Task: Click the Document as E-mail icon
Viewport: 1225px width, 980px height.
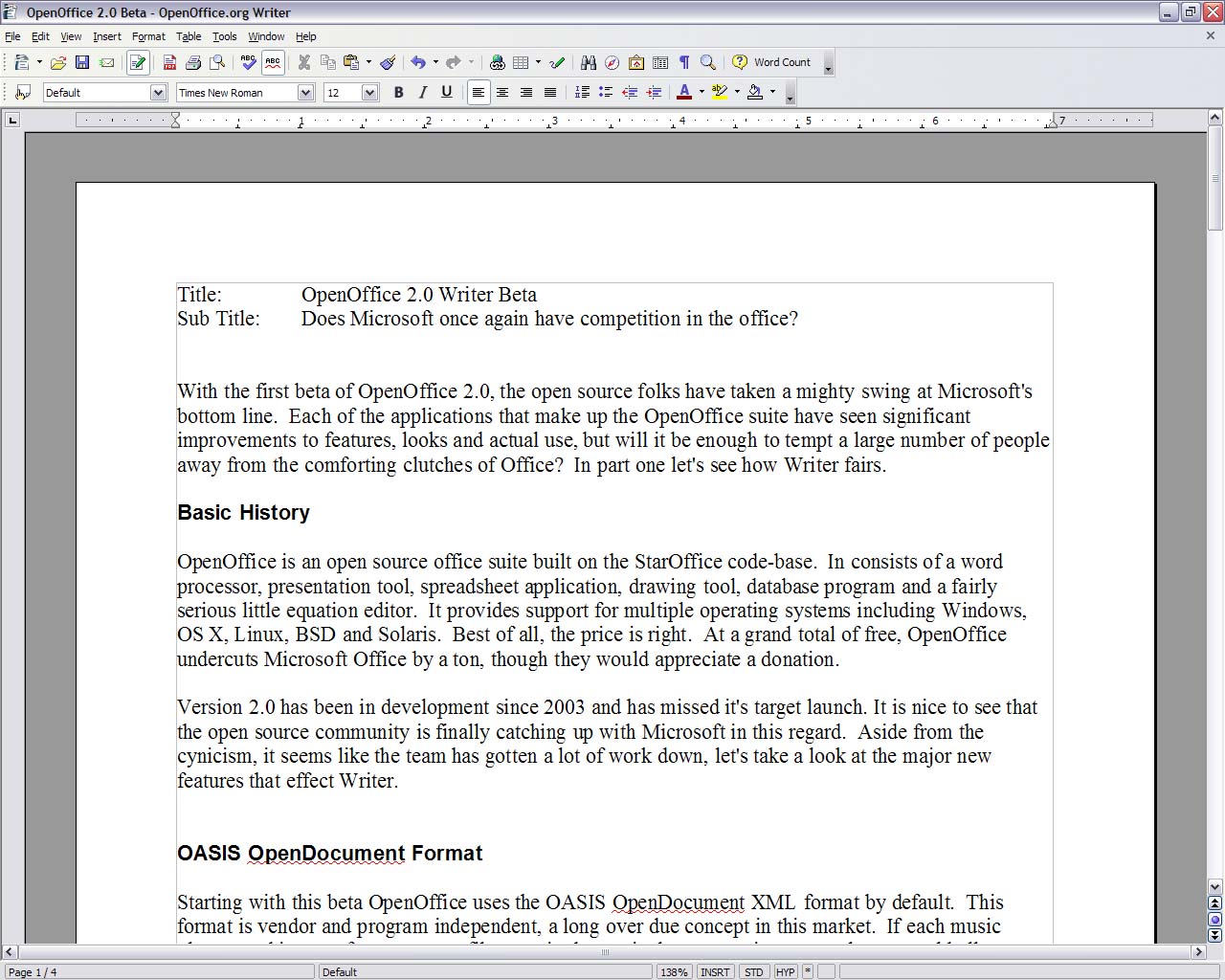Action: point(107,62)
